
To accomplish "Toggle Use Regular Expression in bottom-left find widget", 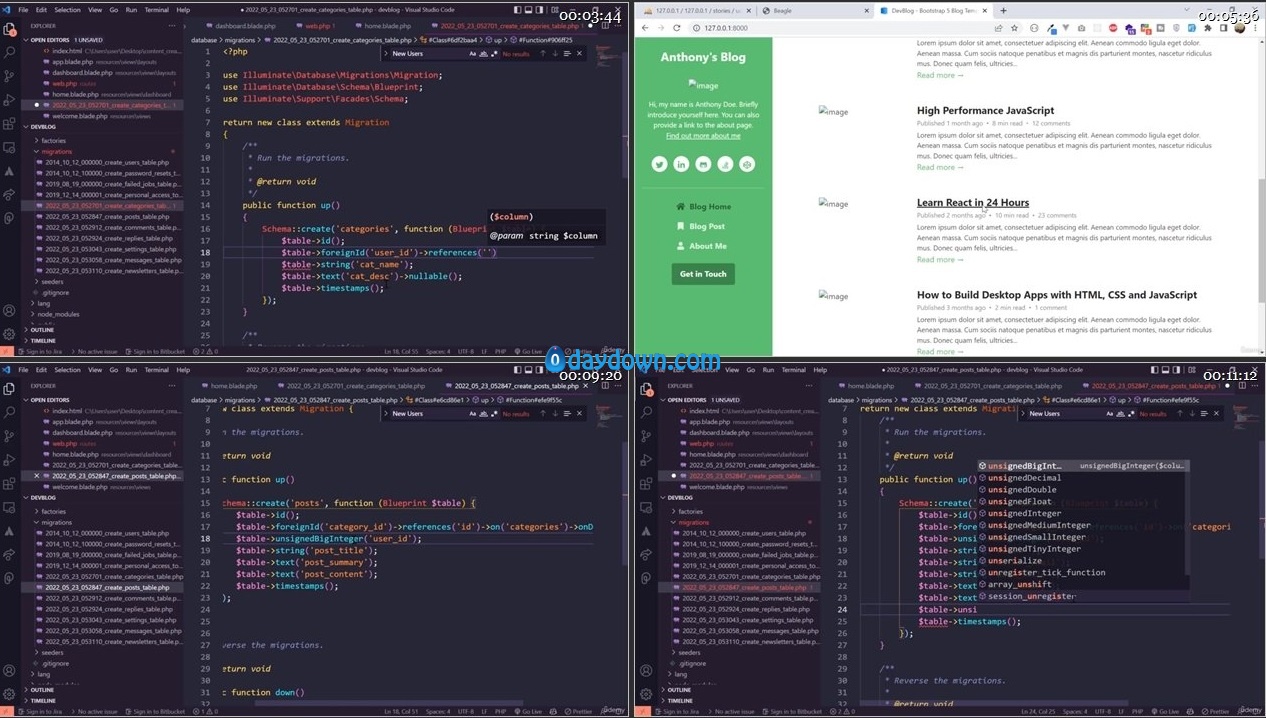I will (496, 413).
